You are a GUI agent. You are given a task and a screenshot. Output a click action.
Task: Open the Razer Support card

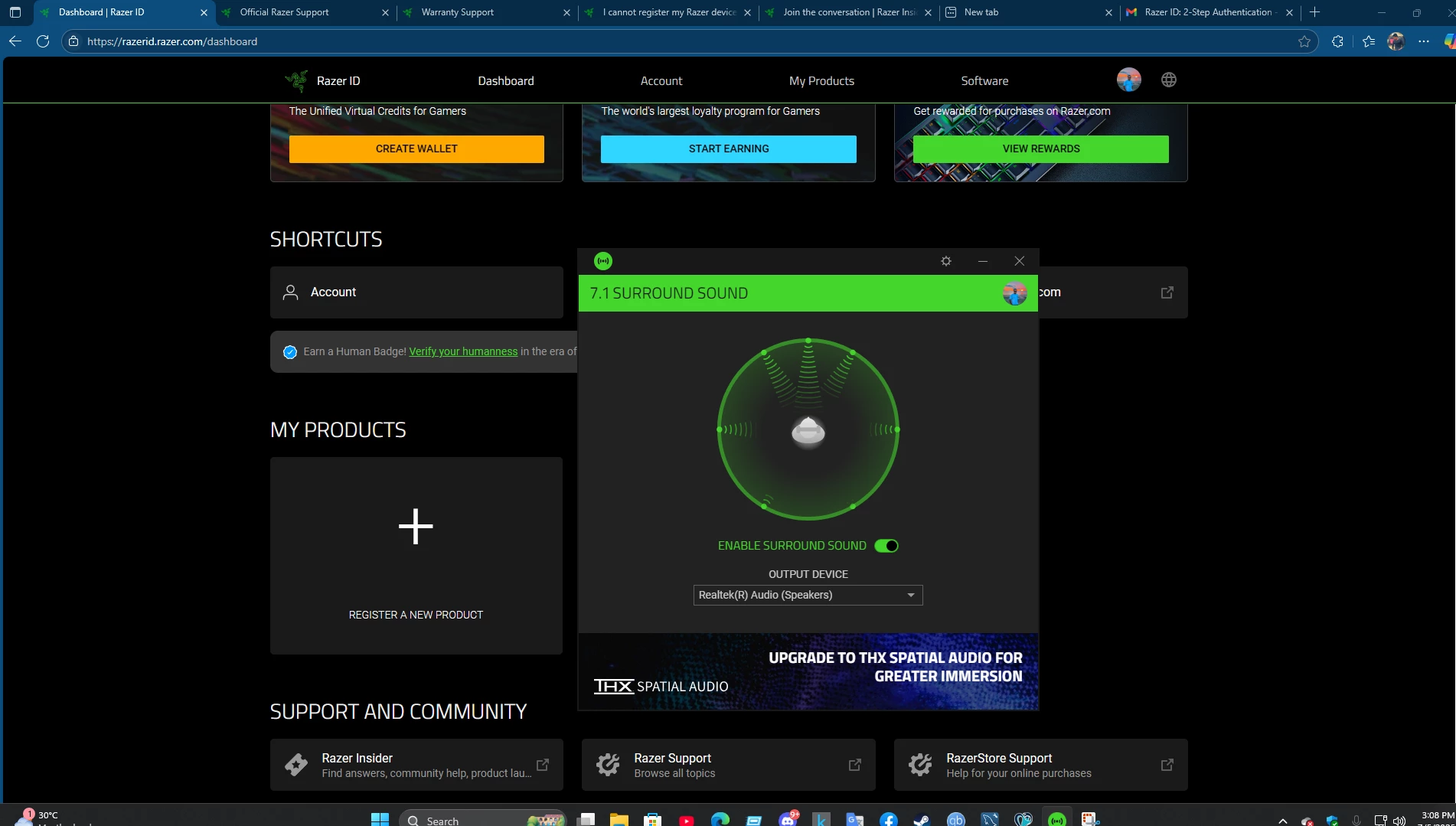pyautogui.click(x=729, y=765)
